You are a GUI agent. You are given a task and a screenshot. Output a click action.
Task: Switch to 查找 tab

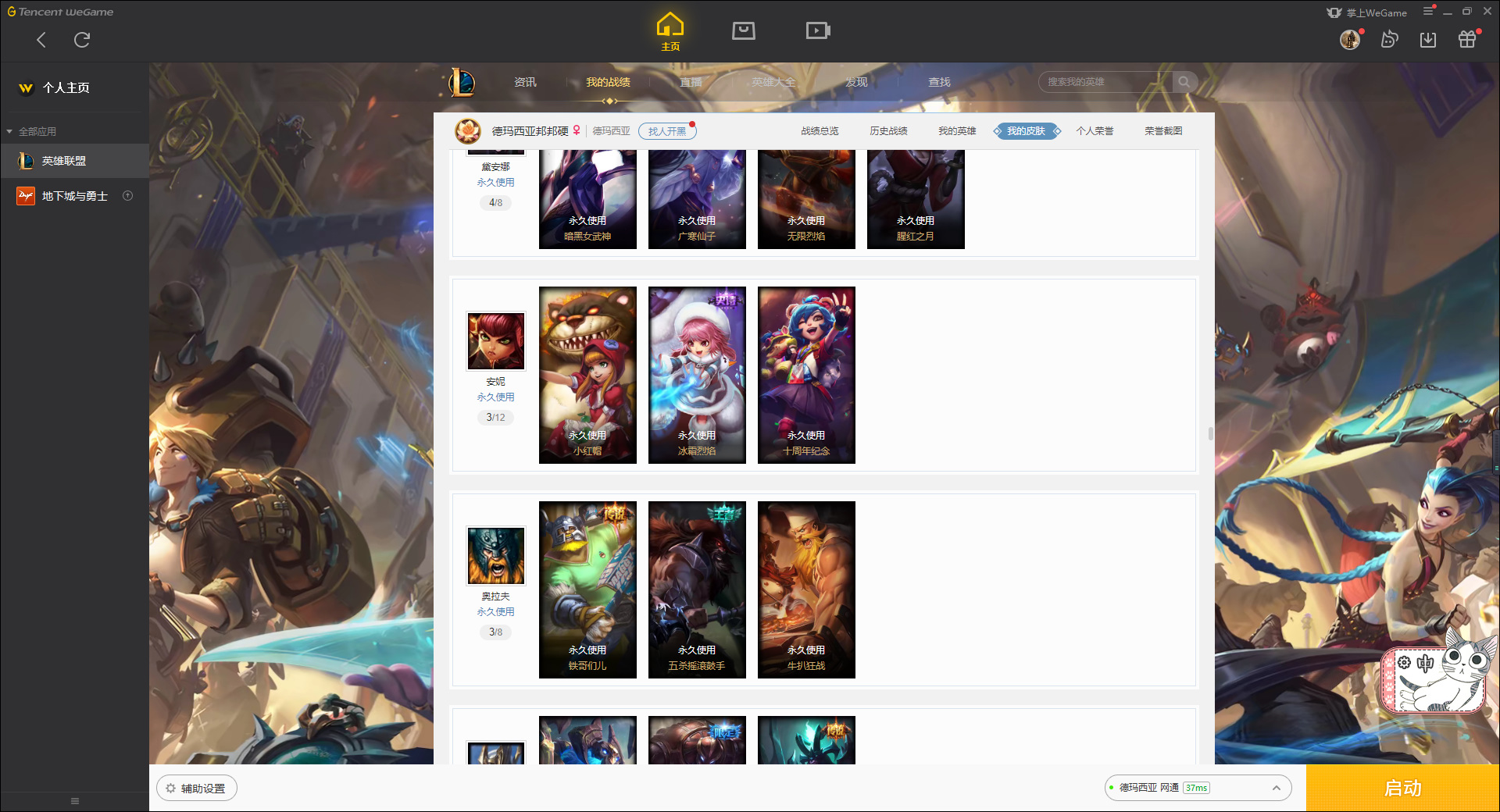(x=939, y=82)
